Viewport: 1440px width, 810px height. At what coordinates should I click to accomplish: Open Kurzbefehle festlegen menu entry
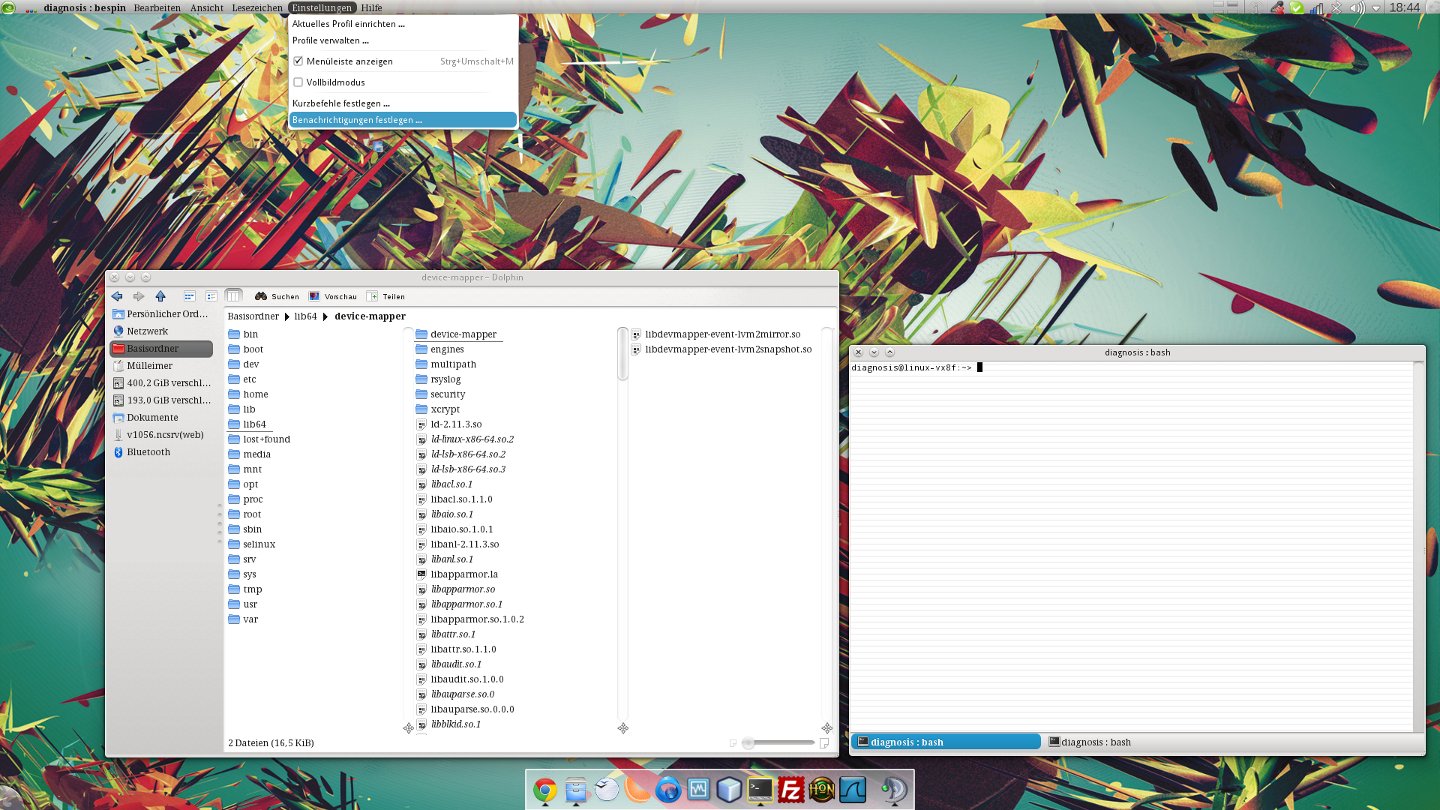click(403, 103)
